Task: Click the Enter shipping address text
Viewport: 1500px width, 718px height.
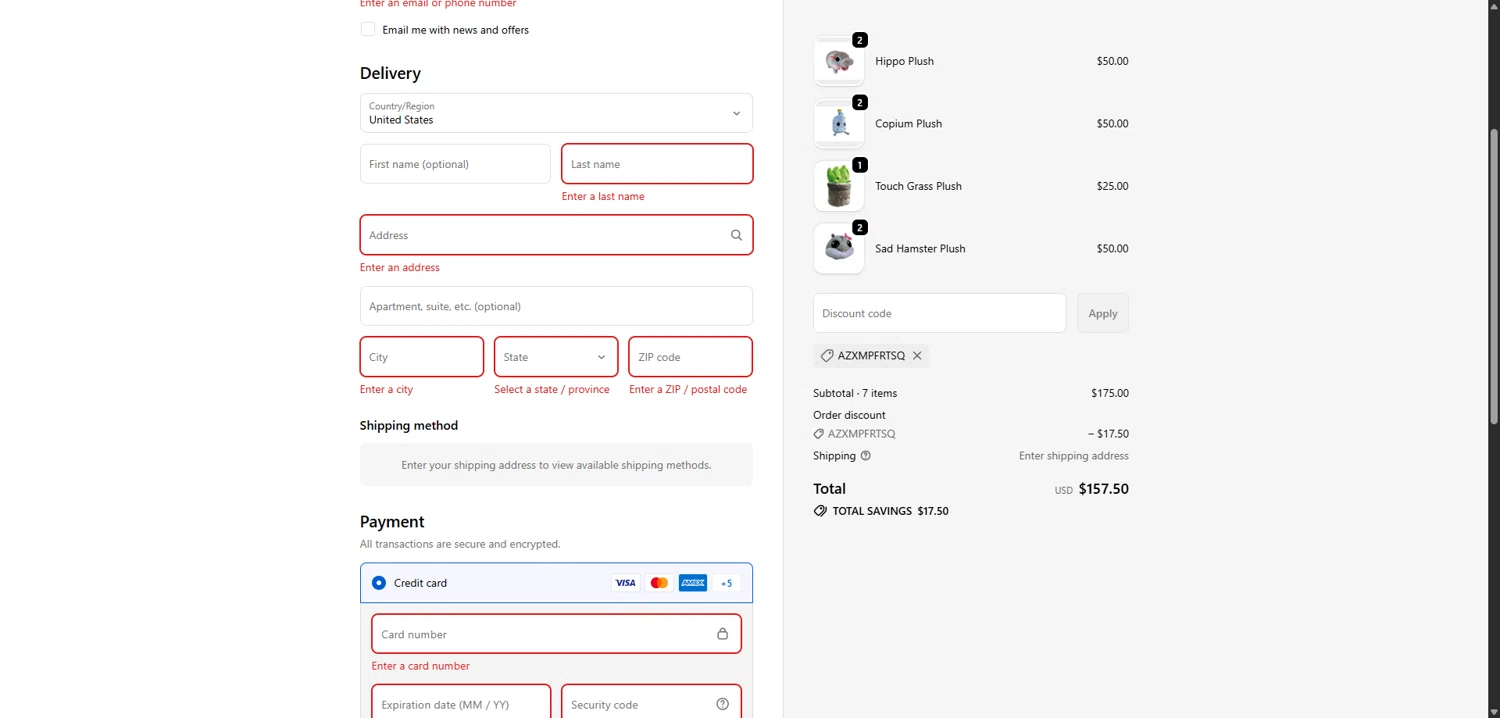Action: (x=1074, y=456)
